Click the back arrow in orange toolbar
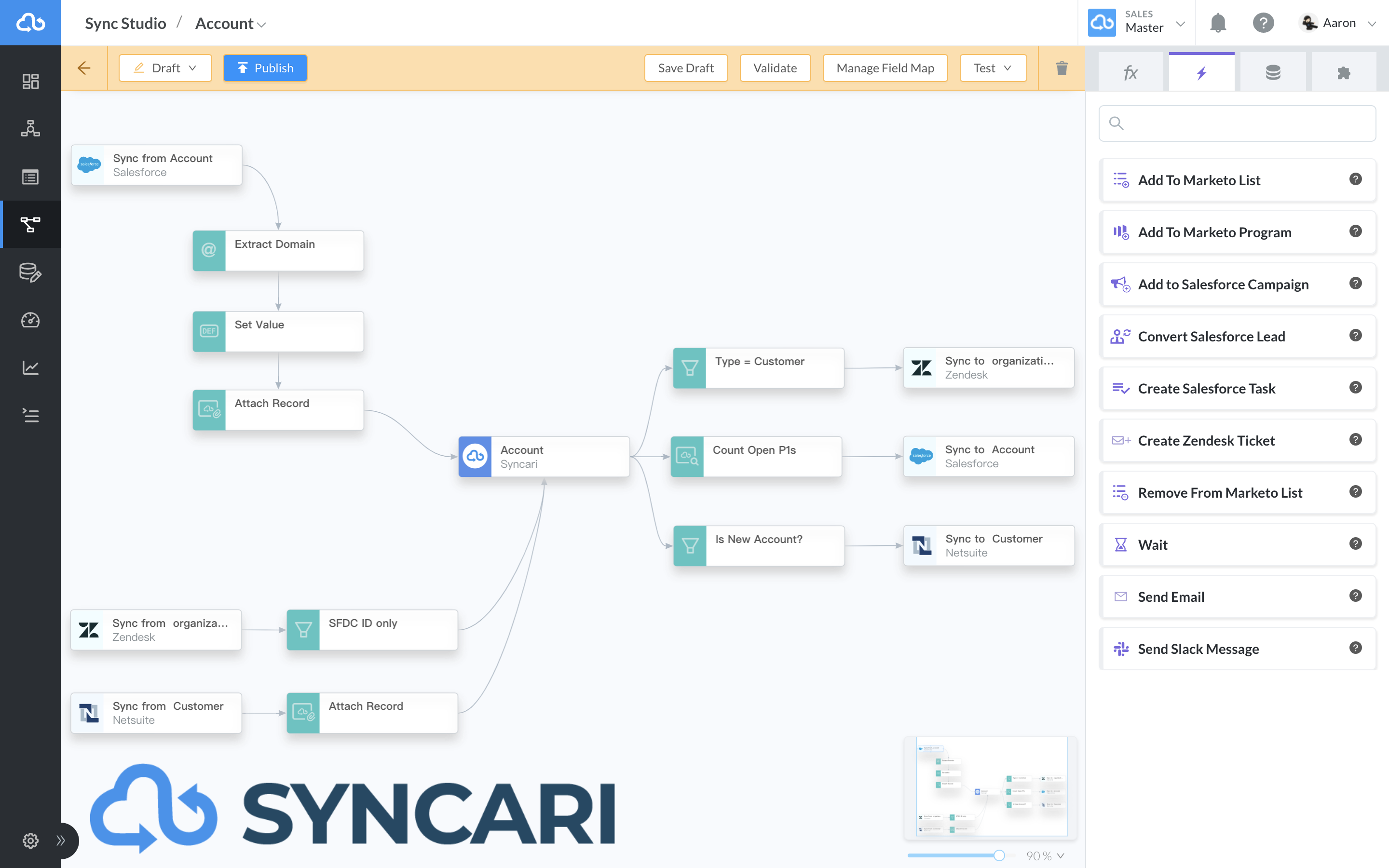 pyautogui.click(x=84, y=68)
